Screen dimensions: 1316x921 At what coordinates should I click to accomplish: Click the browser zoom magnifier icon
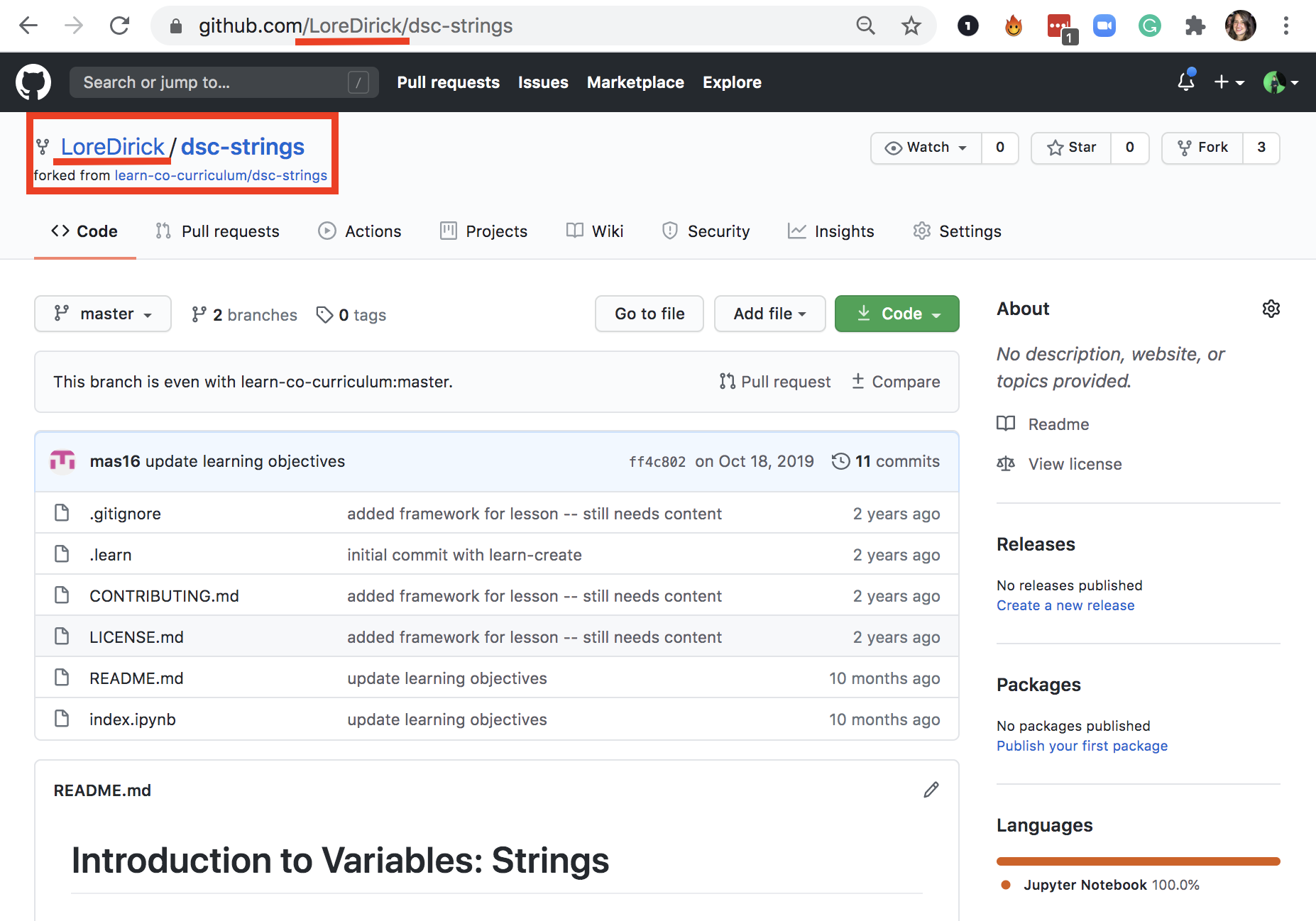point(865,26)
